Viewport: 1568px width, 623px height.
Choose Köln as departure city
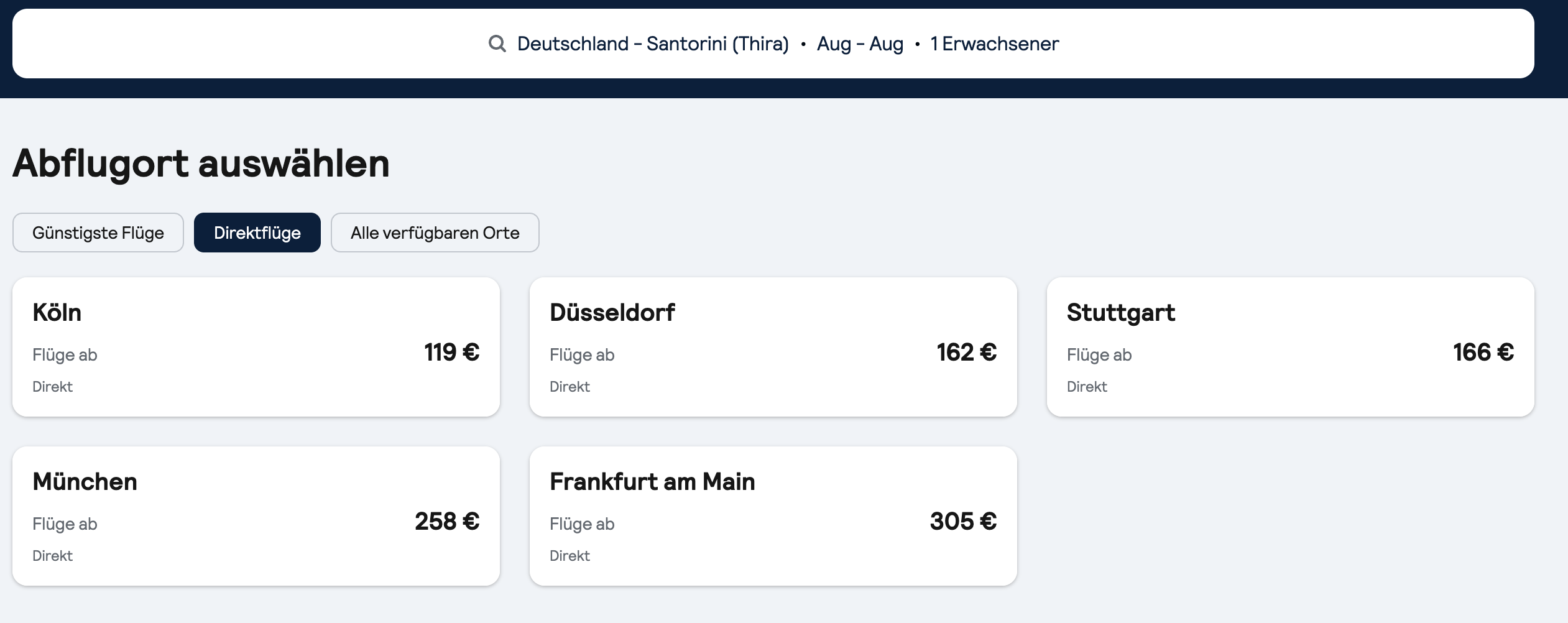(256, 347)
